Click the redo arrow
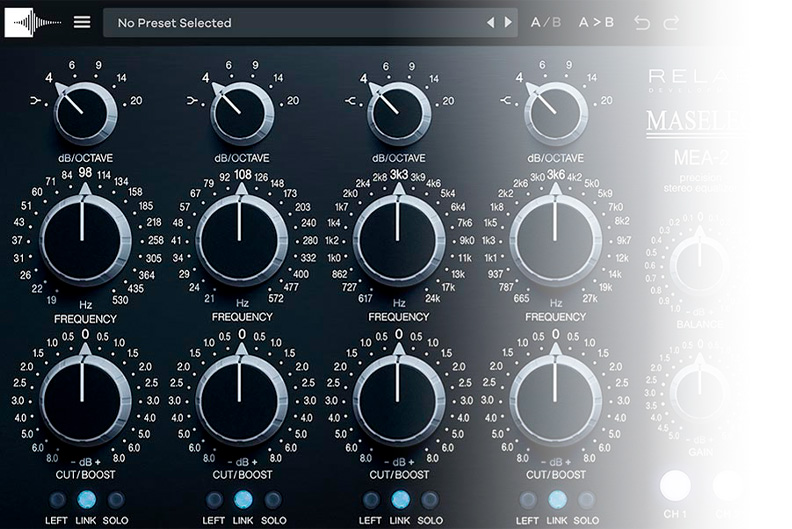 [671, 23]
